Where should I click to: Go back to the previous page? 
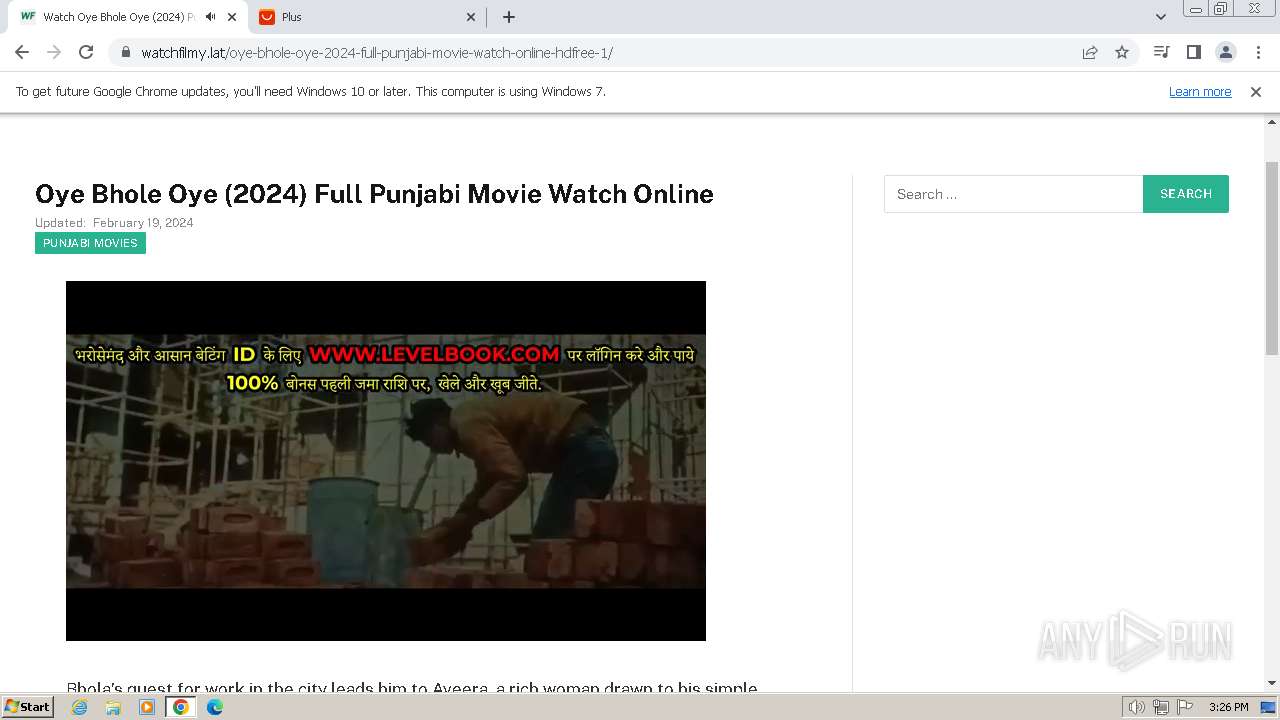(x=22, y=52)
